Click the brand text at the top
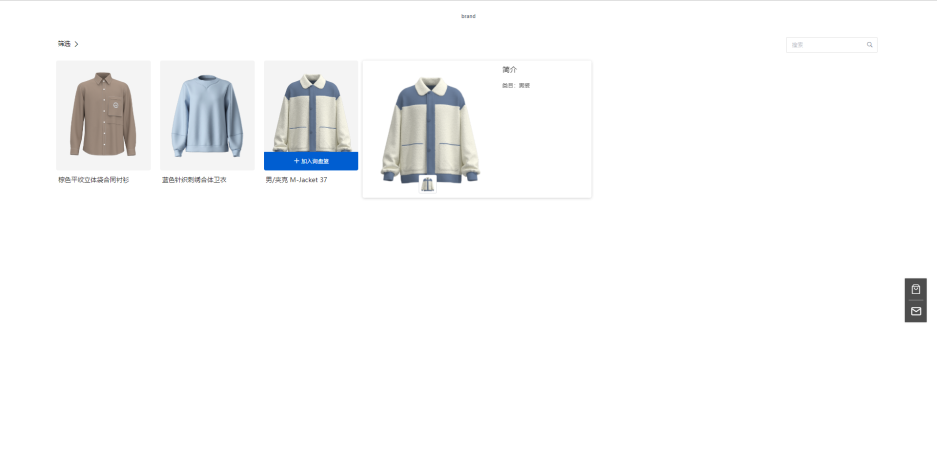 468,16
